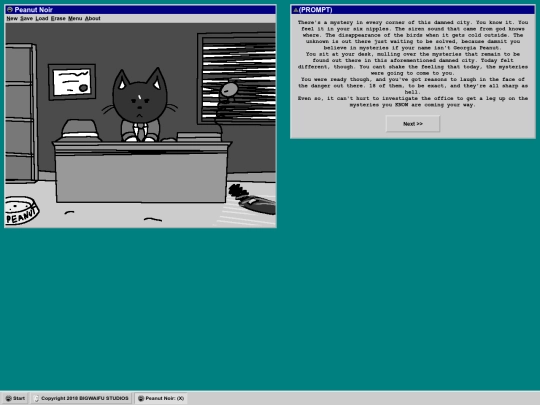Inspect the PEANUT food bowl
Viewport: 540px width, 405px height.
tap(22, 210)
